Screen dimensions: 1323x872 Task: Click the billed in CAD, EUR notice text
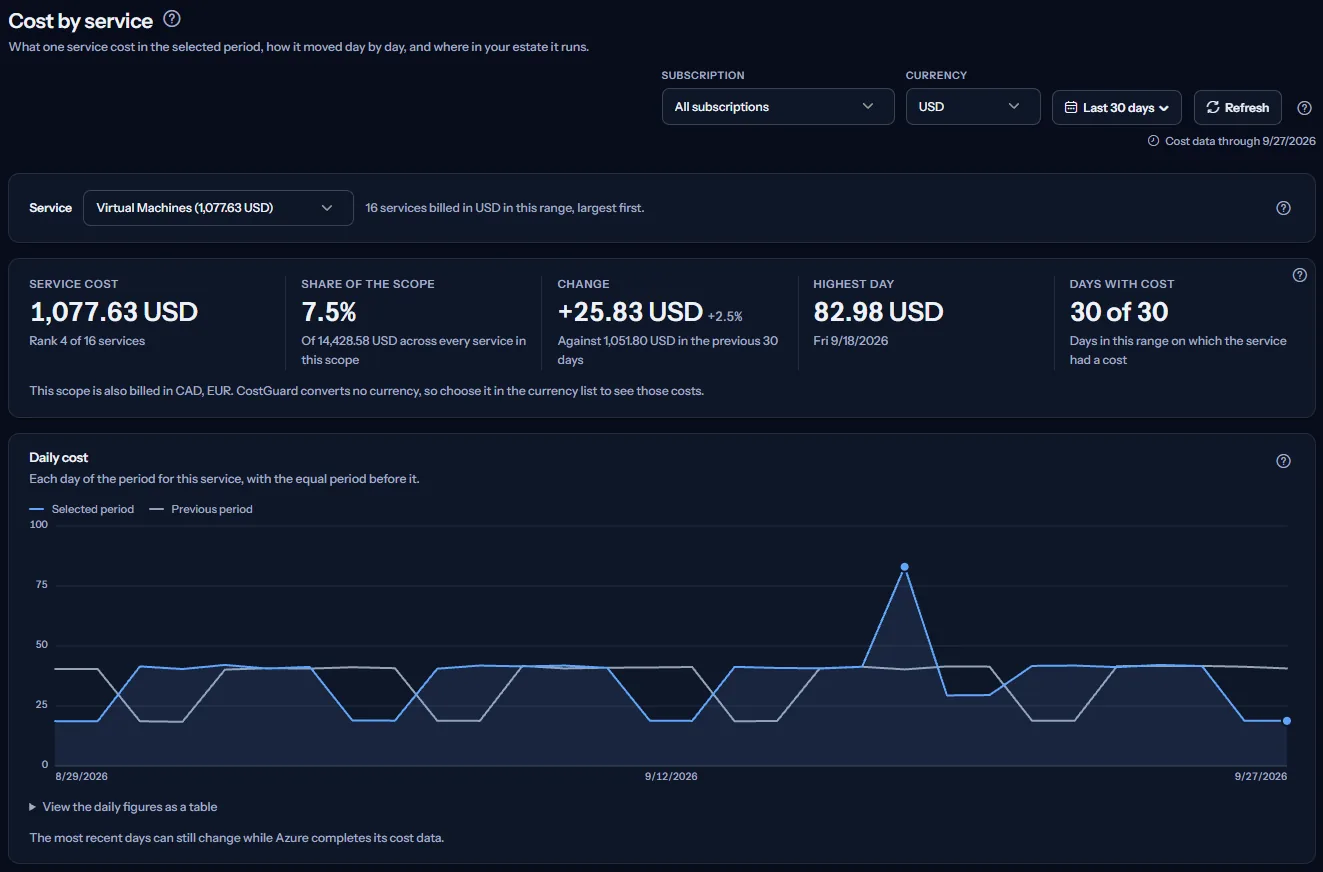click(x=367, y=391)
